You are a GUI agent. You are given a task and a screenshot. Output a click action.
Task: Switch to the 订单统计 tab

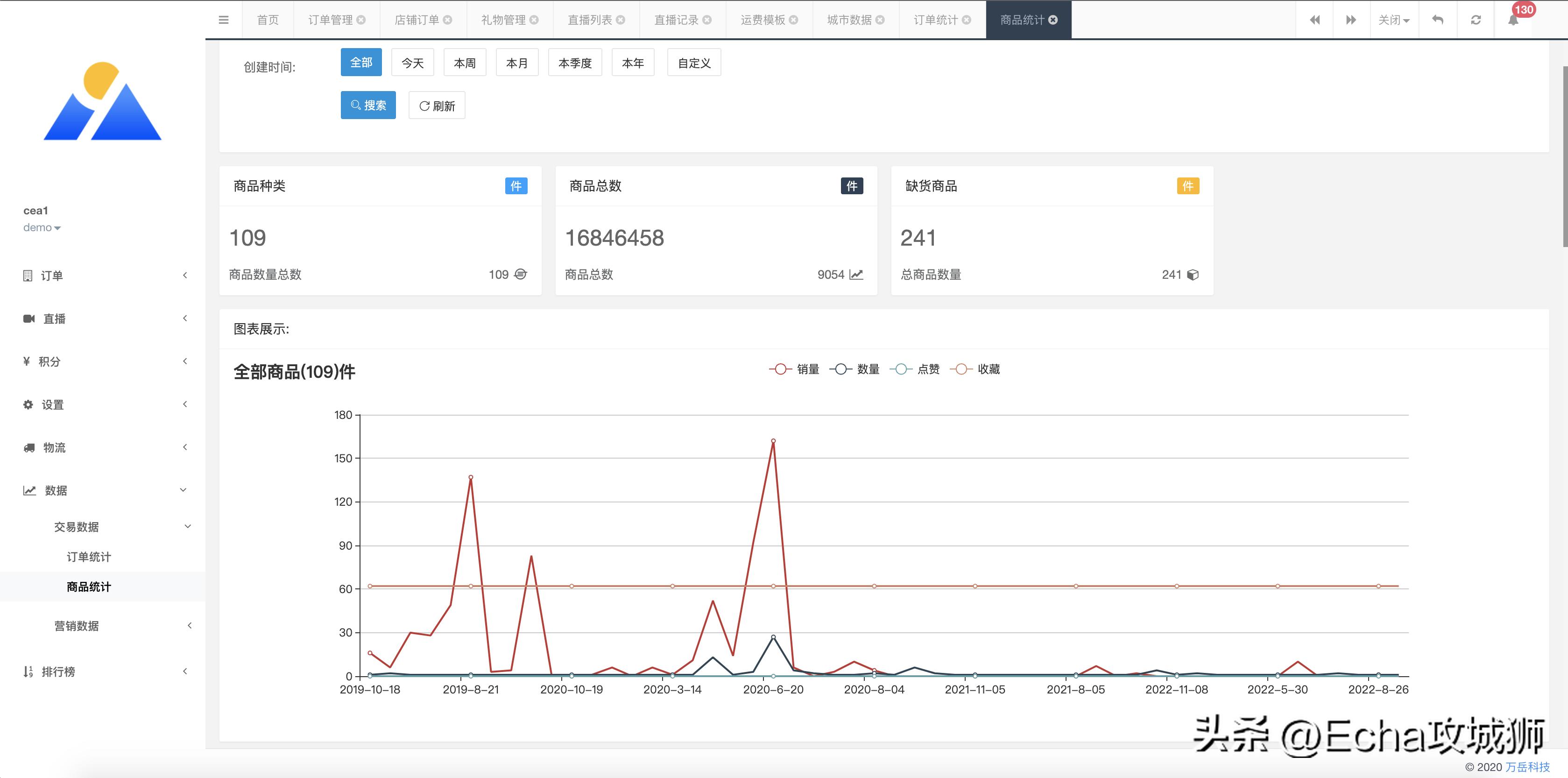coord(937,20)
